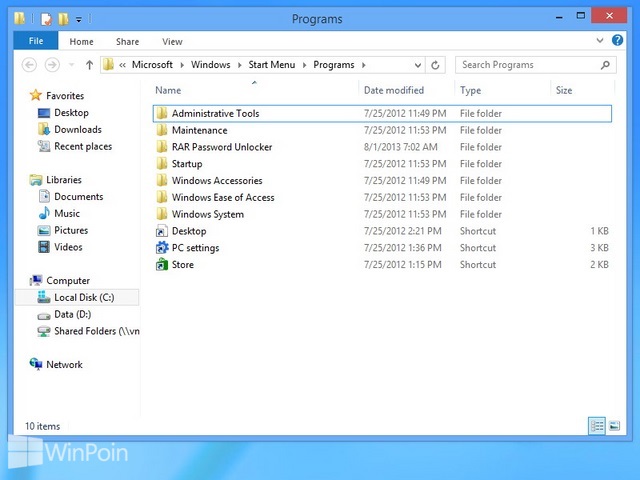The height and width of the screenshot is (480, 640).
Task: Sort by the Name column header
Action: coord(168,90)
